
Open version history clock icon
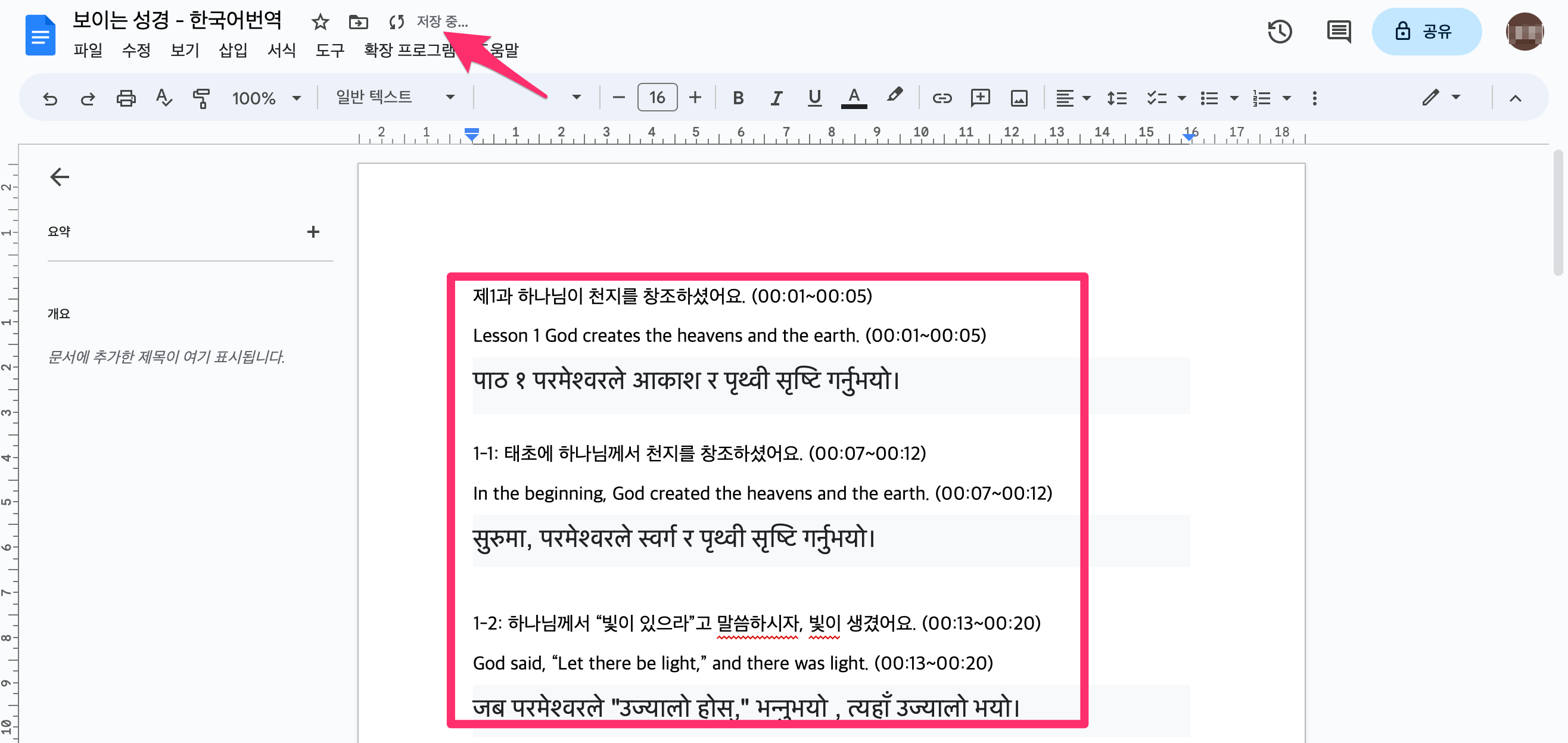1279,32
